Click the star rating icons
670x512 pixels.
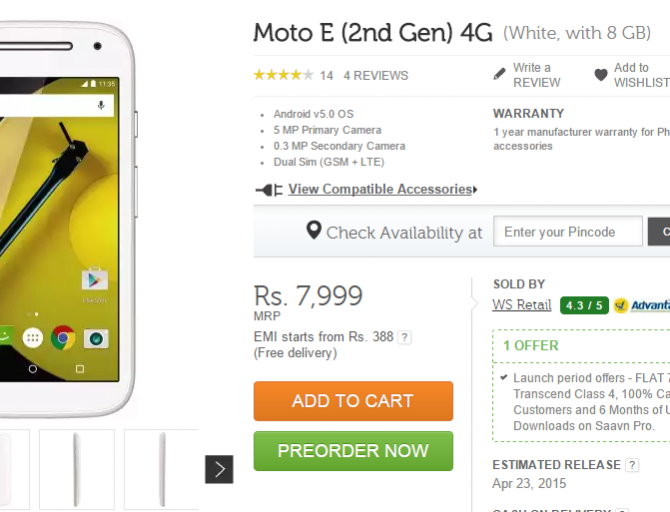click(282, 75)
